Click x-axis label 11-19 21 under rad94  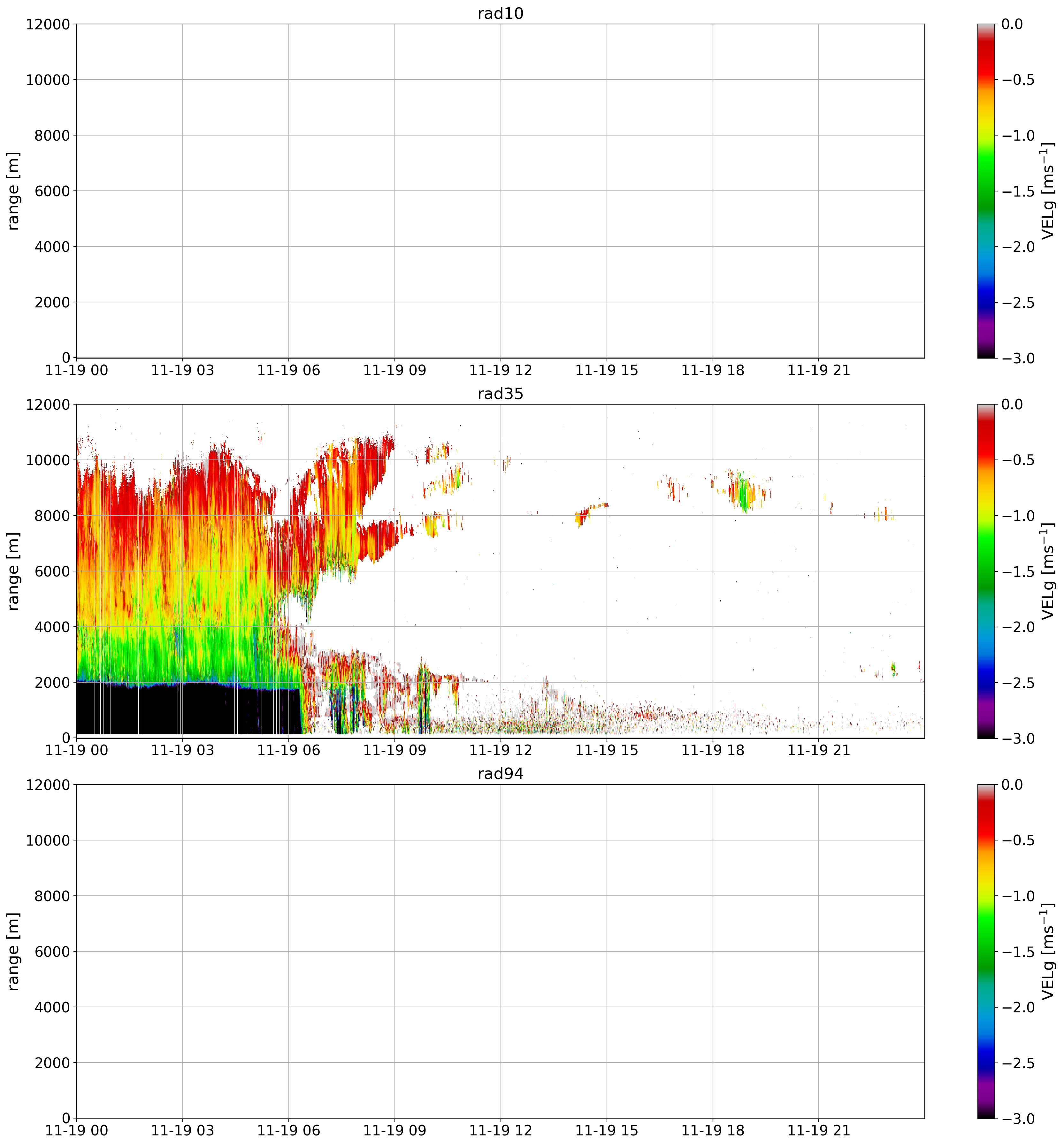(818, 1131)
